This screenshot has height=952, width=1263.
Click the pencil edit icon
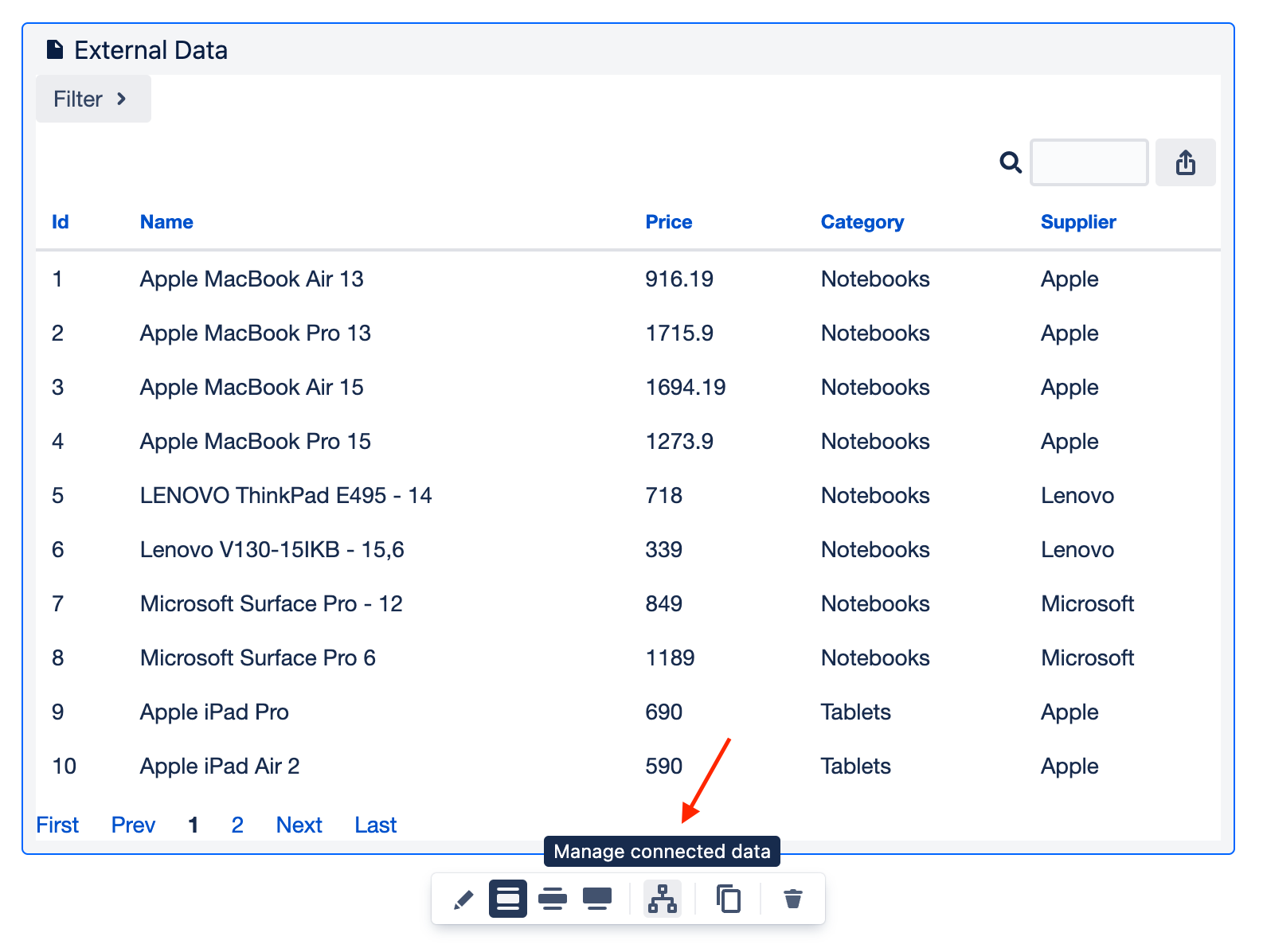point(463,899)
